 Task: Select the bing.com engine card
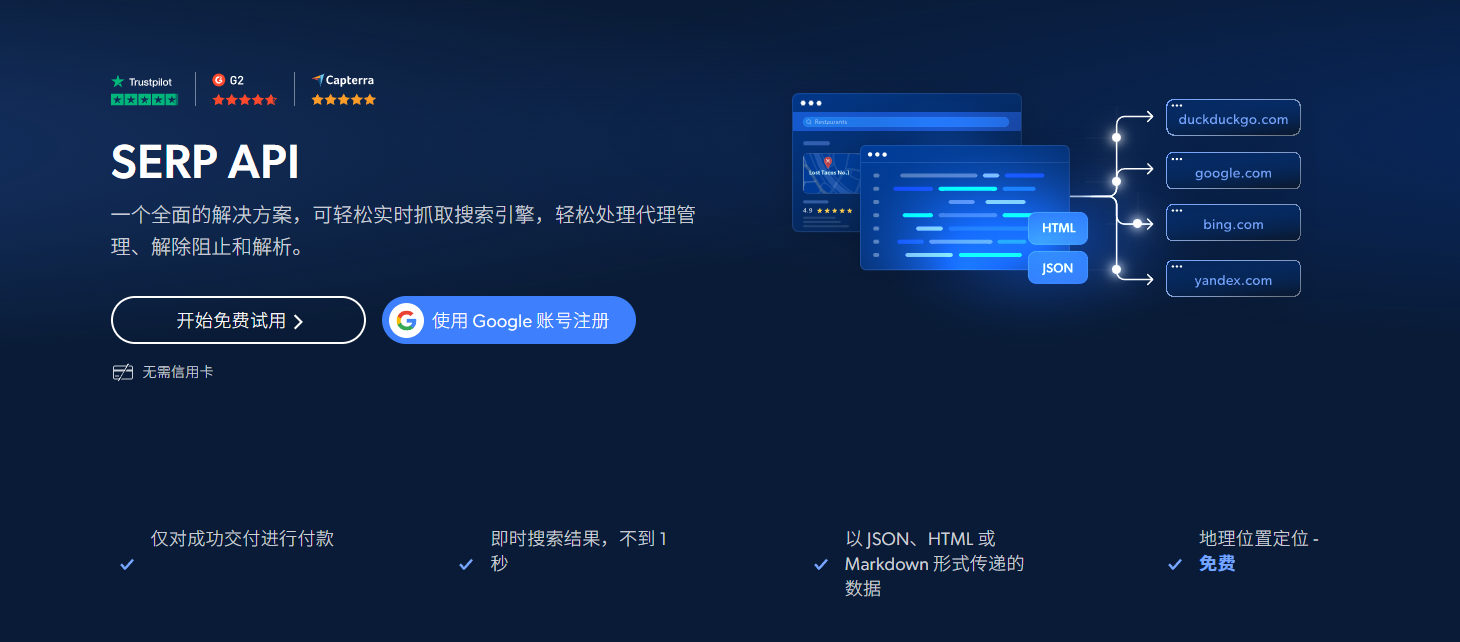pos(1233,223)
